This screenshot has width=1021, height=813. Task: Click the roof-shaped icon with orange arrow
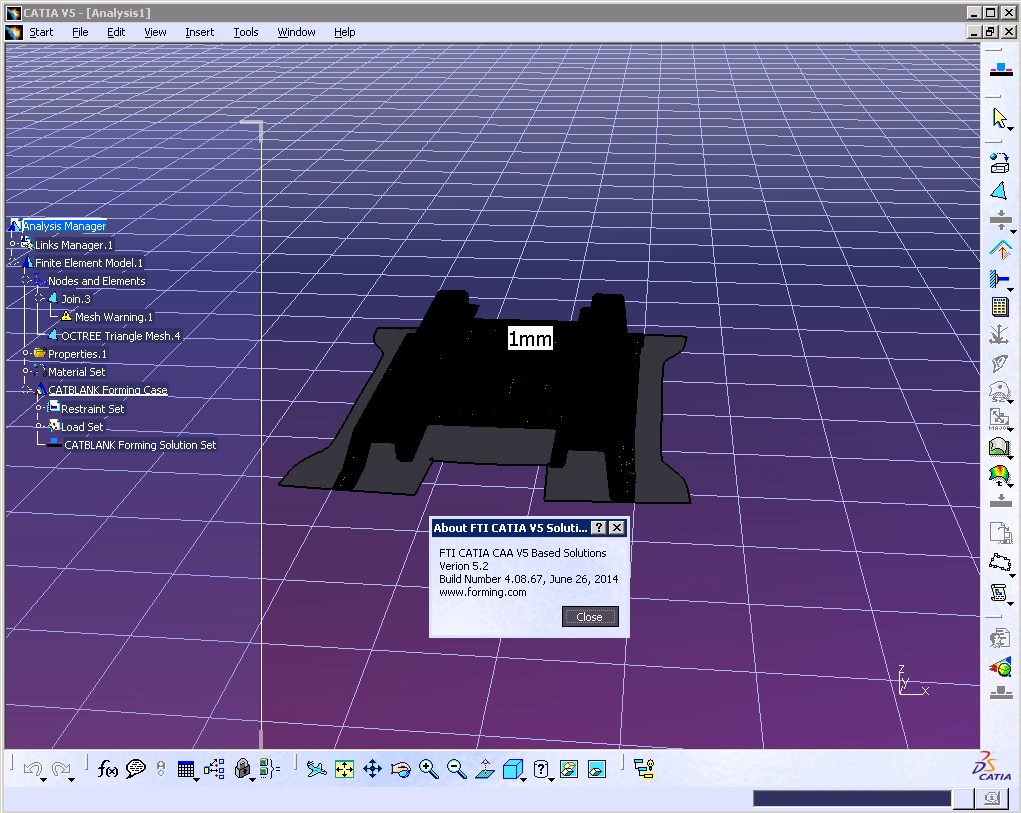coord(1000,250)
